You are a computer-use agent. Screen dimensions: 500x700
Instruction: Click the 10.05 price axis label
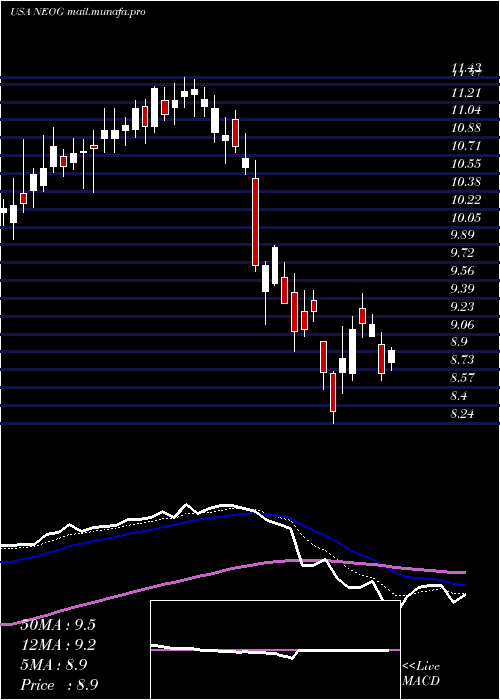click(466, 217)
